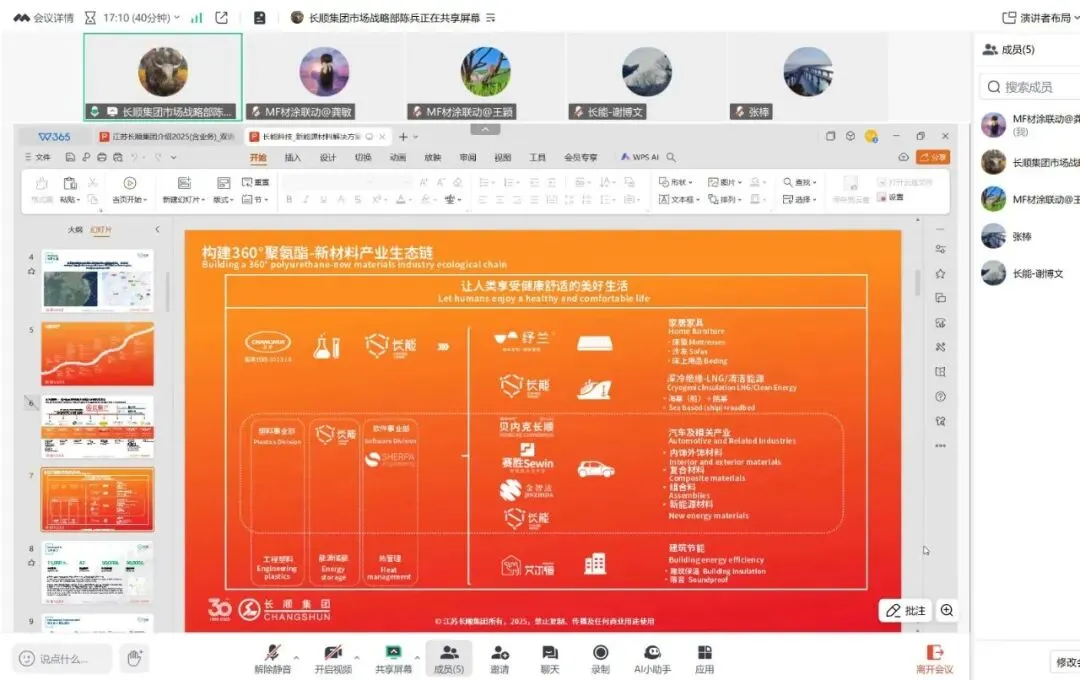The image size is (1080, 680).
Task: Open the 形状 shapes dropdown
Action: pyautogui.click(x=676, y=183)
